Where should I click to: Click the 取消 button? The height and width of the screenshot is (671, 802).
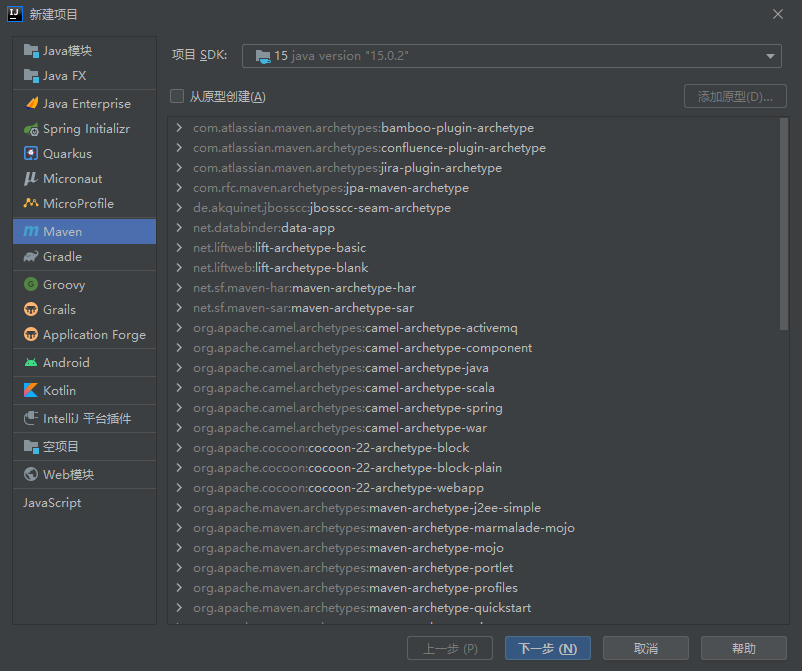[x=645, y=649]
